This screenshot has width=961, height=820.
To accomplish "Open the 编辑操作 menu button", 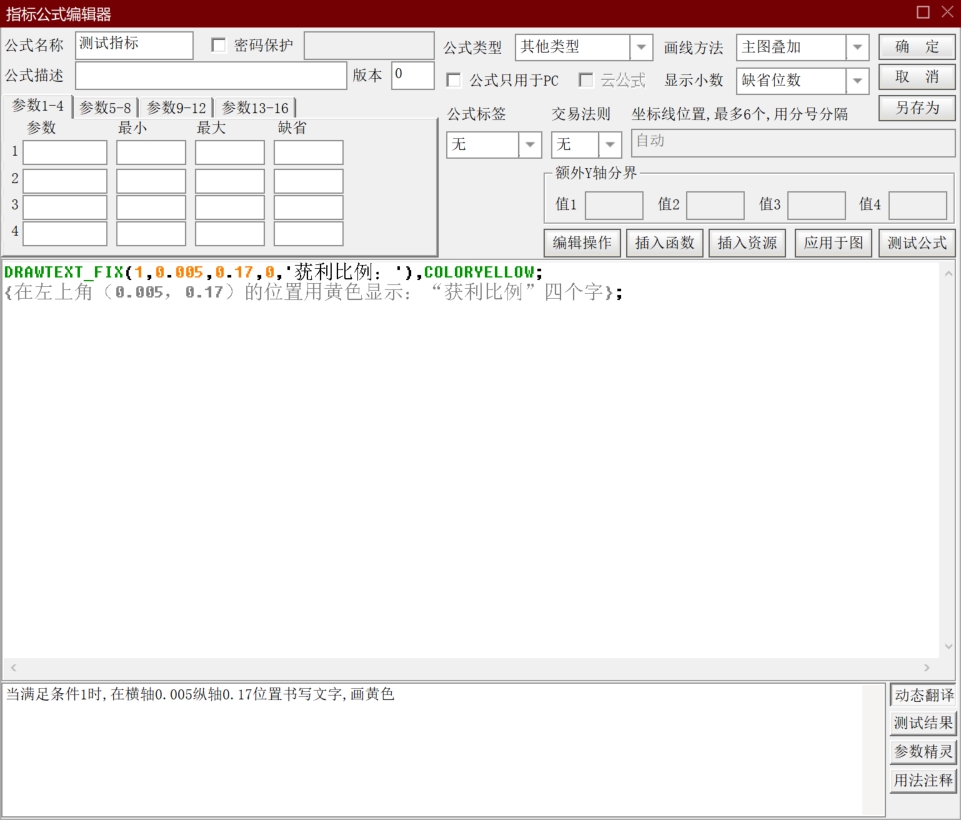I will coord(582,243).
